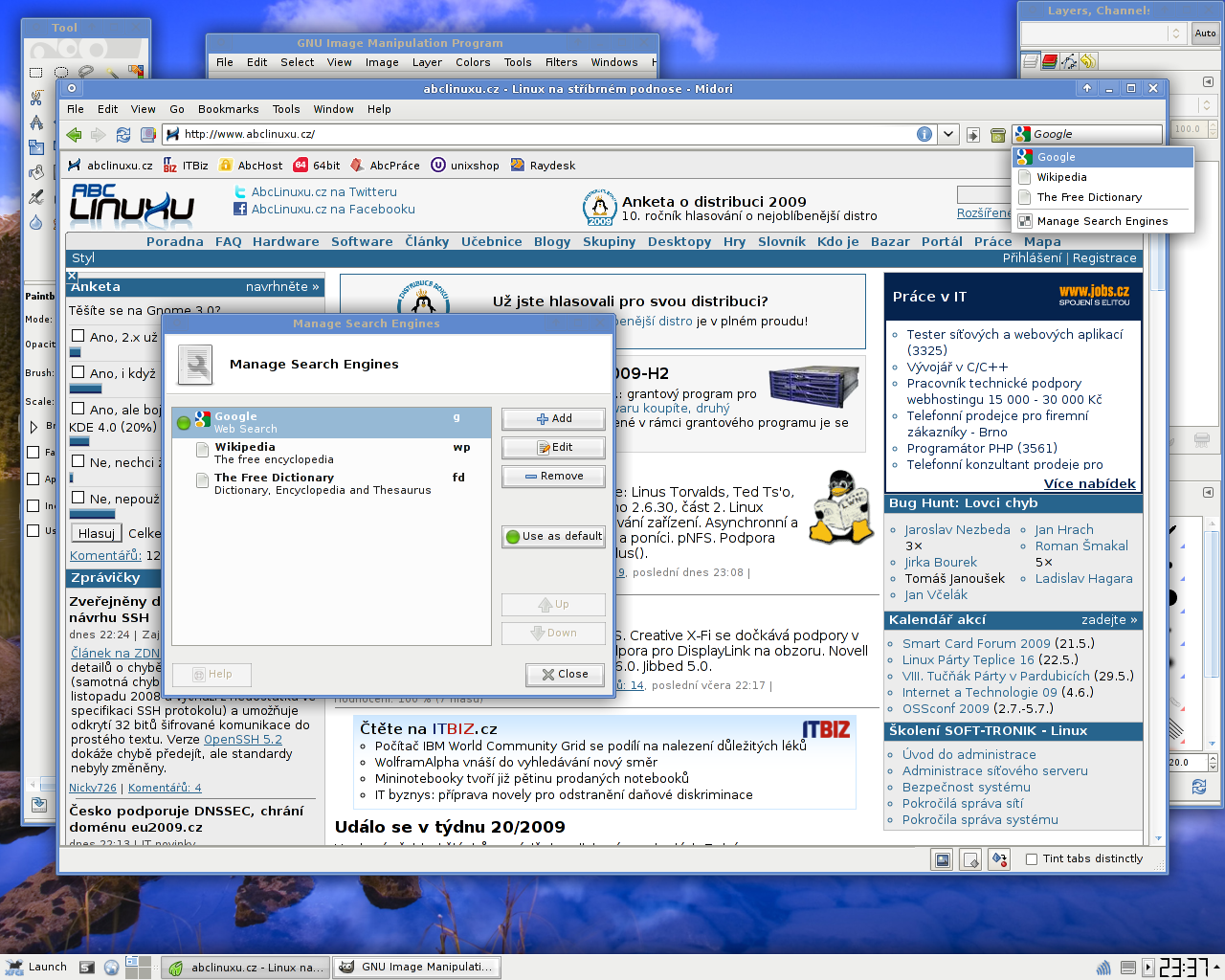Viewport: 1225px width, 980px height.
Task: Click the web browser globe icon in panel
Action: tap(111, 968)
